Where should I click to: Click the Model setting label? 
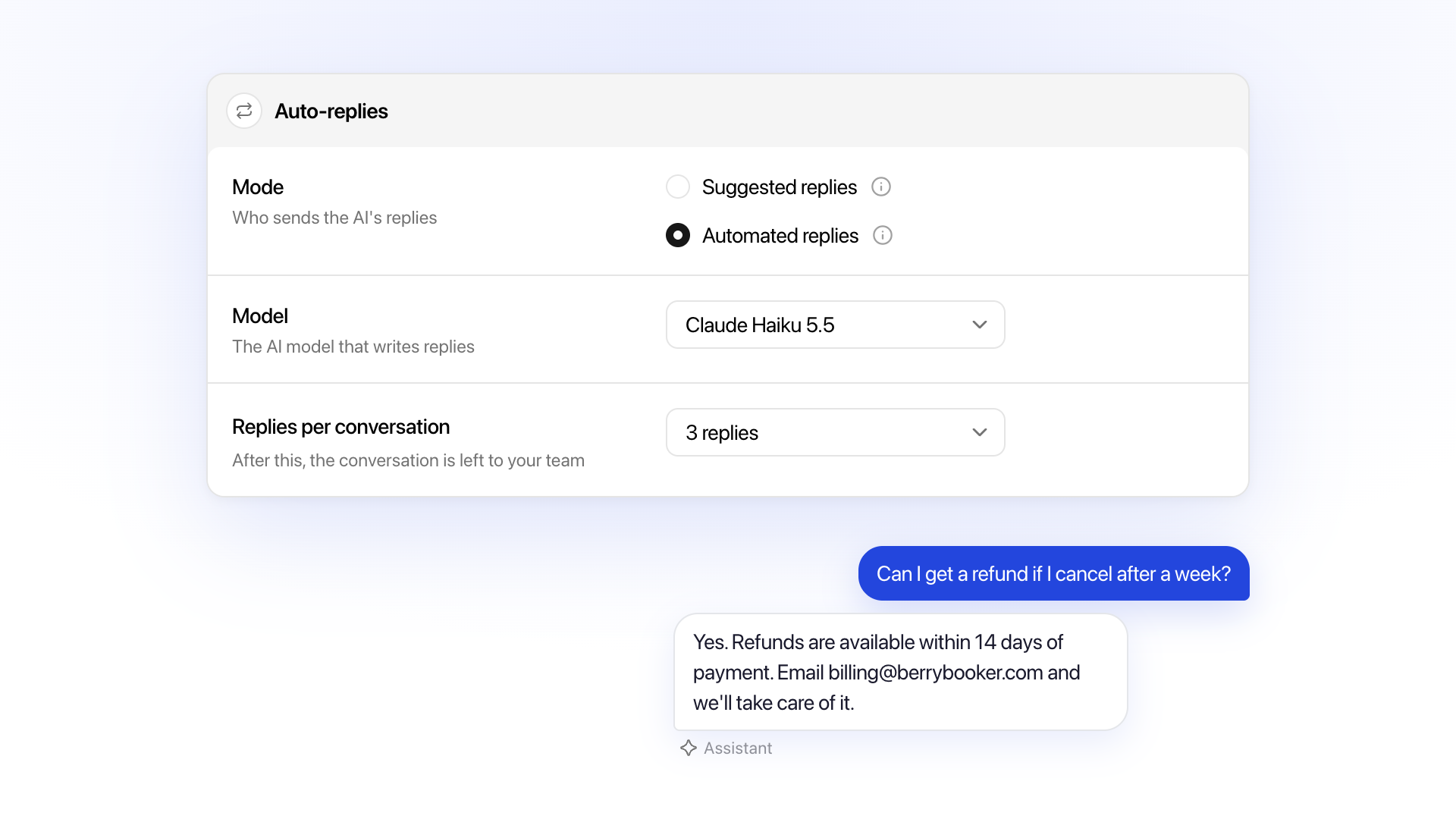click(260, 315)
